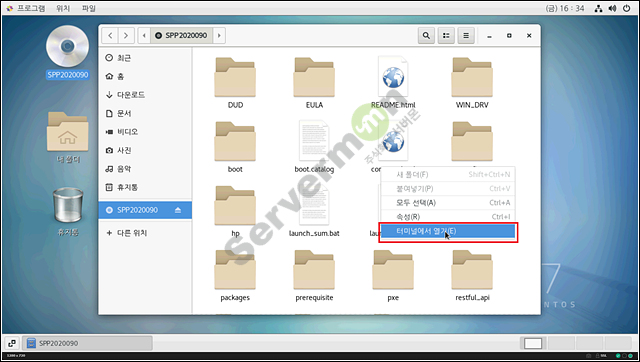The width and height of the screenshot is (640, 362).
Task: Go forward with the right arrow button
Action: coord(126,36)
